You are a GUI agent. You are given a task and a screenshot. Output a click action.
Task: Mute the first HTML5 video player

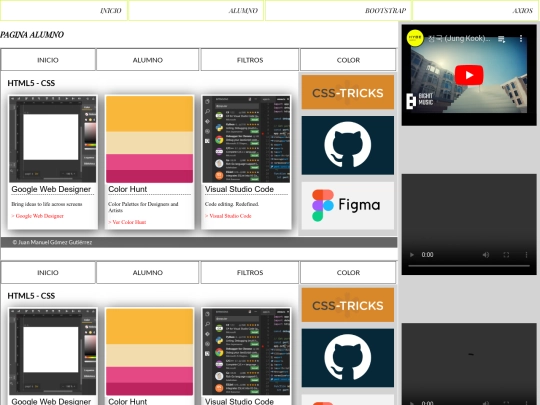486,255
